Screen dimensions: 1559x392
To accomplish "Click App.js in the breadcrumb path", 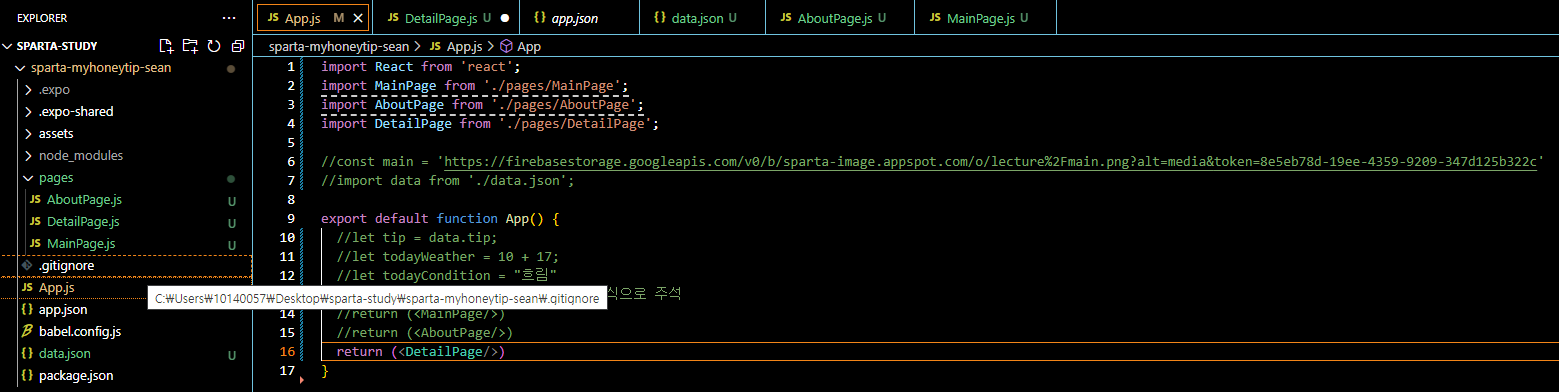I will tap(464, 46).
